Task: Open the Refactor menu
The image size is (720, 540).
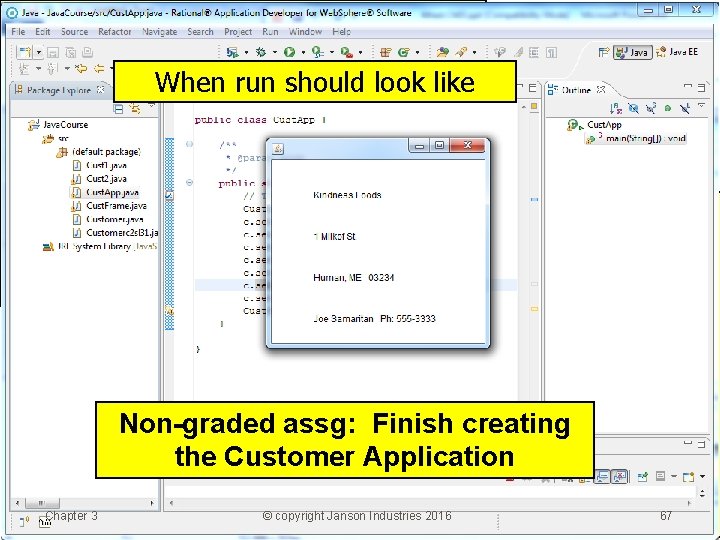Action: click(x=115, y=32)
